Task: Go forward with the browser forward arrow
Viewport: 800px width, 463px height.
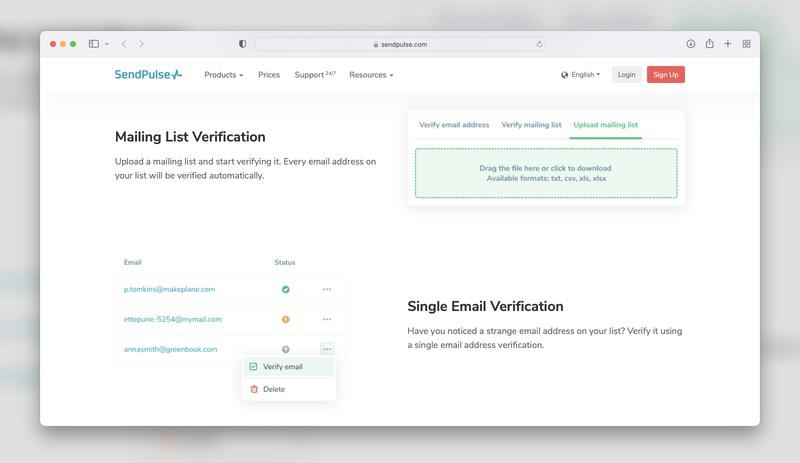Action: (x=141, y=44)
